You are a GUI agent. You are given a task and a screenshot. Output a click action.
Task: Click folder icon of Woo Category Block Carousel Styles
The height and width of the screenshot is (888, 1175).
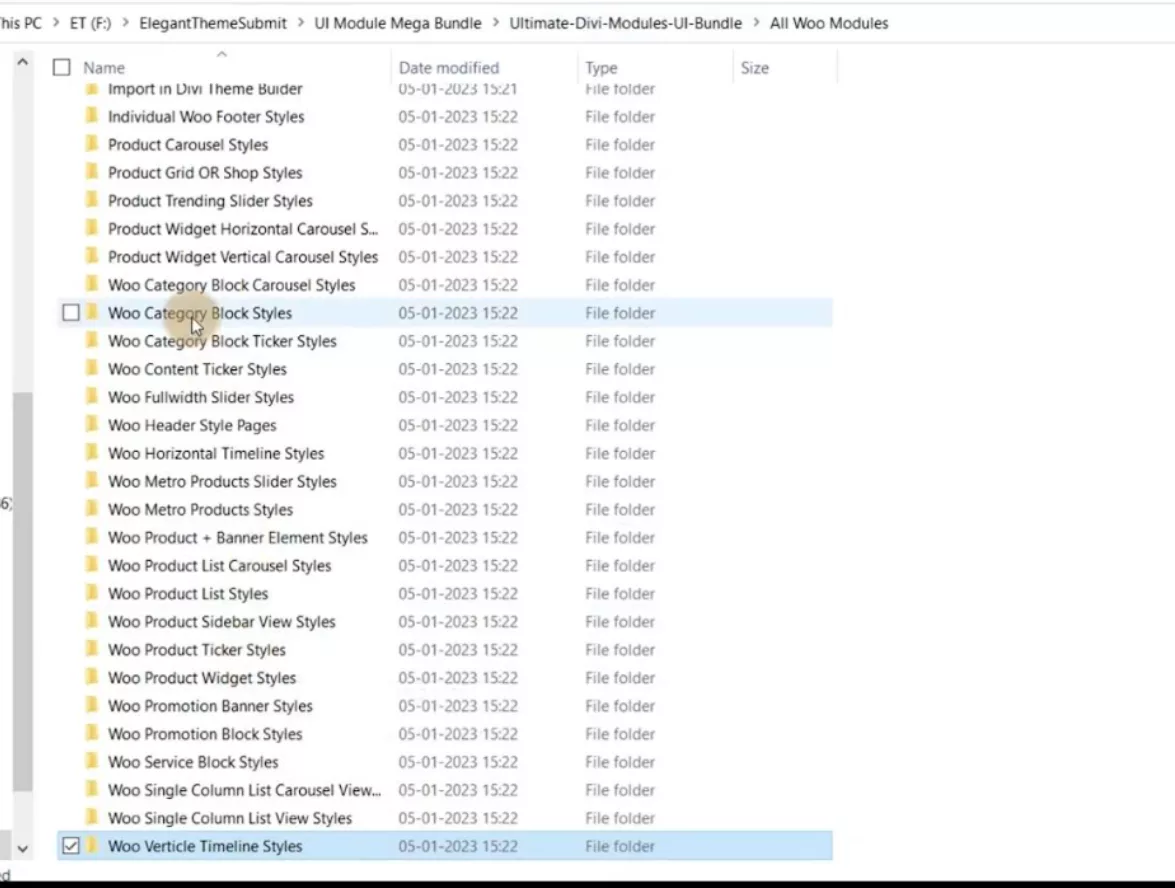point(92,285)
